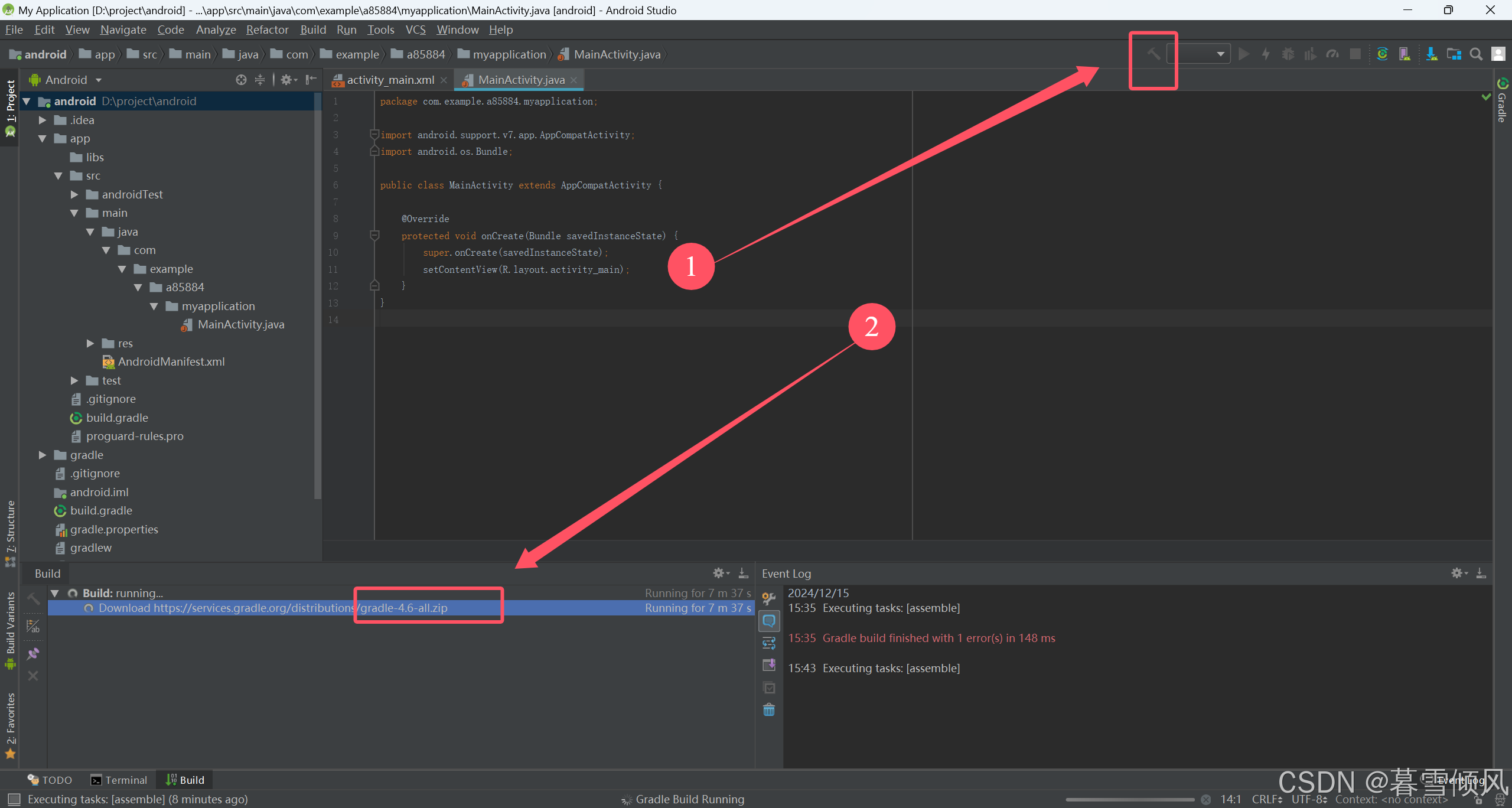Toggle view mode in Build panel

(33, 626)
